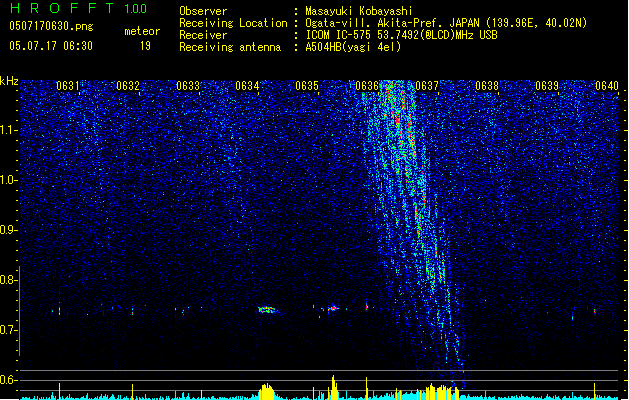Image resolution: width=629 pixels, height=400 pixels.
Task: Click the 1.1 kHz axis label
Action: [x=9, y=130]
